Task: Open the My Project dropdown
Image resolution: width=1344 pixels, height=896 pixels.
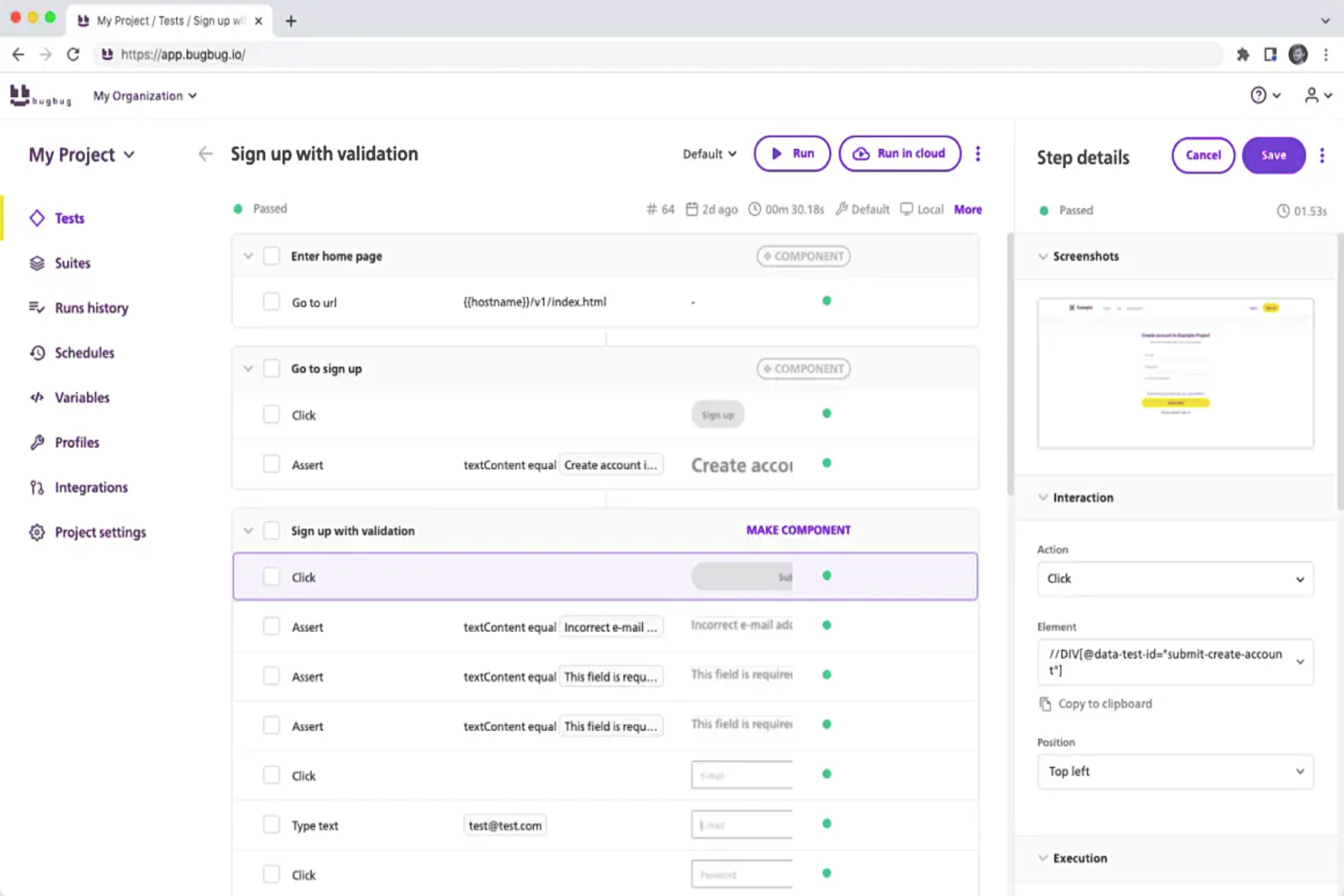Action: coord(82,154)
